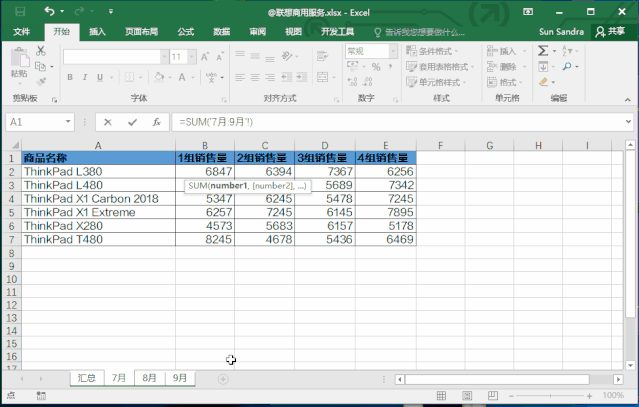639x407 pixels.
Task: Switch to 数据 ribbon tab
Action: click(x=222, y=32)
